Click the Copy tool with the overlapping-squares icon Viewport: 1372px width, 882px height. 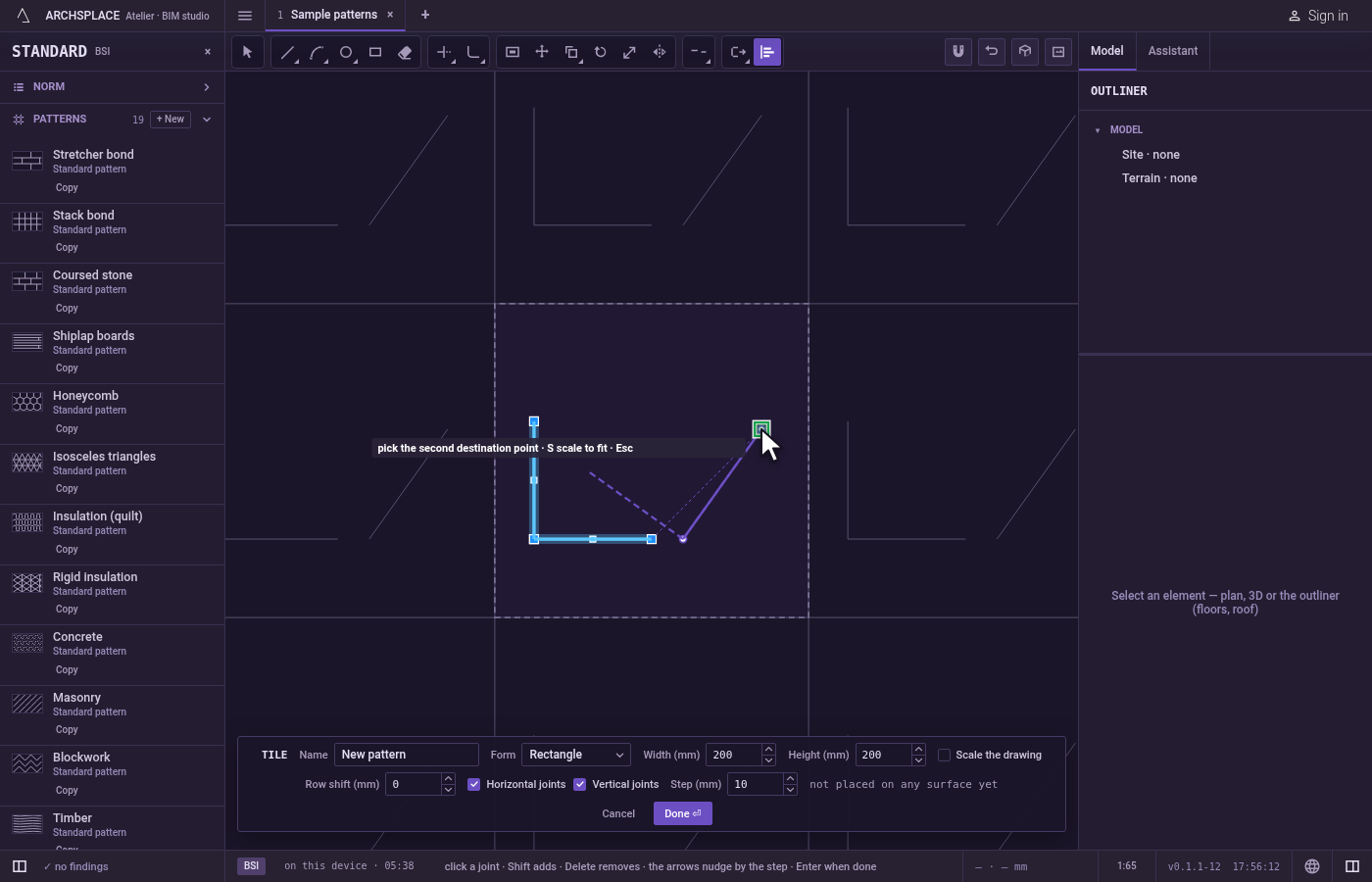tap(571, 52)
